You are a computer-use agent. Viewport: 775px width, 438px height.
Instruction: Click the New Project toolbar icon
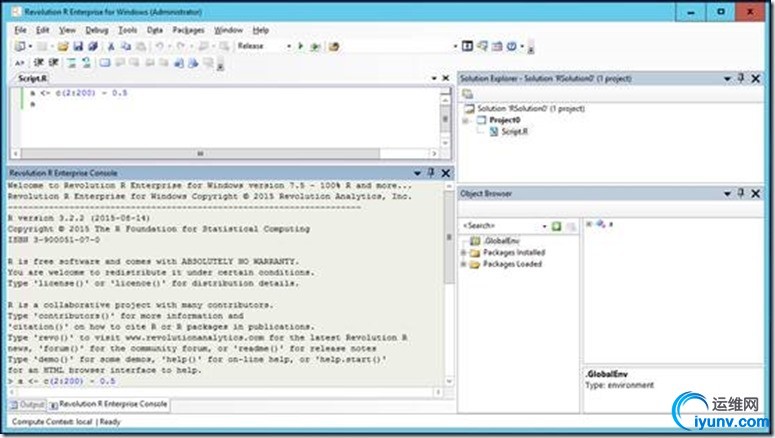pyautogui.click(x=20, y=46)
